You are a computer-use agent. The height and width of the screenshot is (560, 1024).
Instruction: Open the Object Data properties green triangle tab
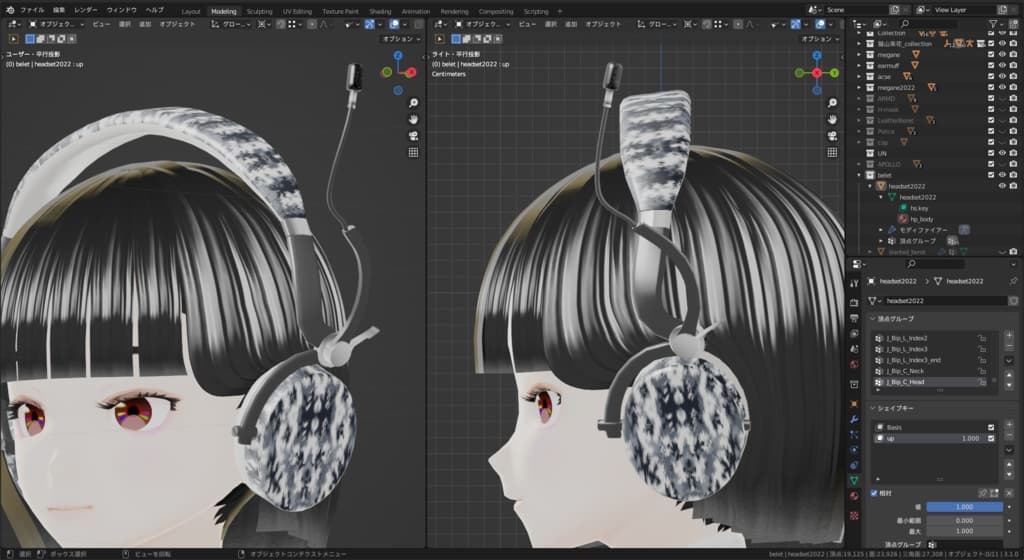click(x=854, y=480)
